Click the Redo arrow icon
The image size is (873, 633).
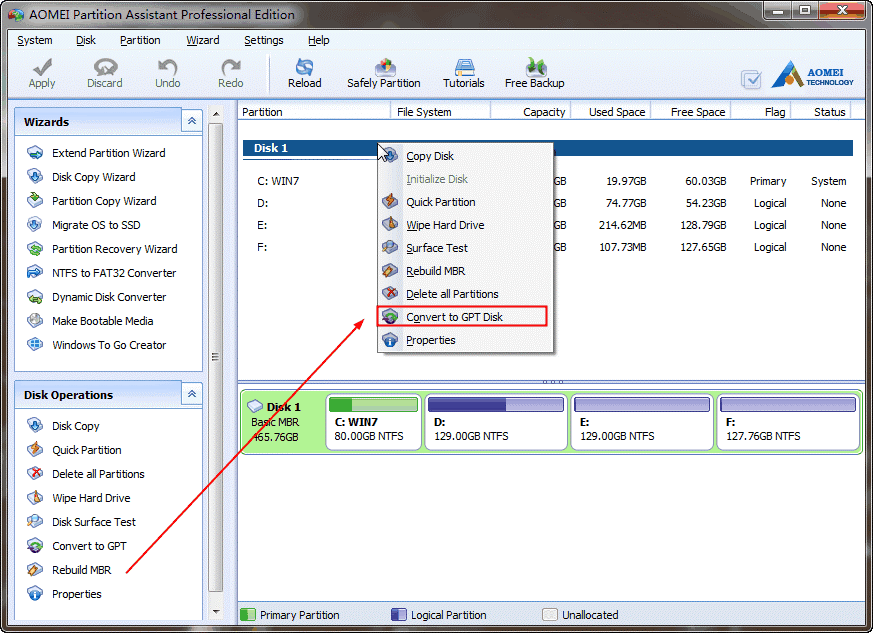230,67
